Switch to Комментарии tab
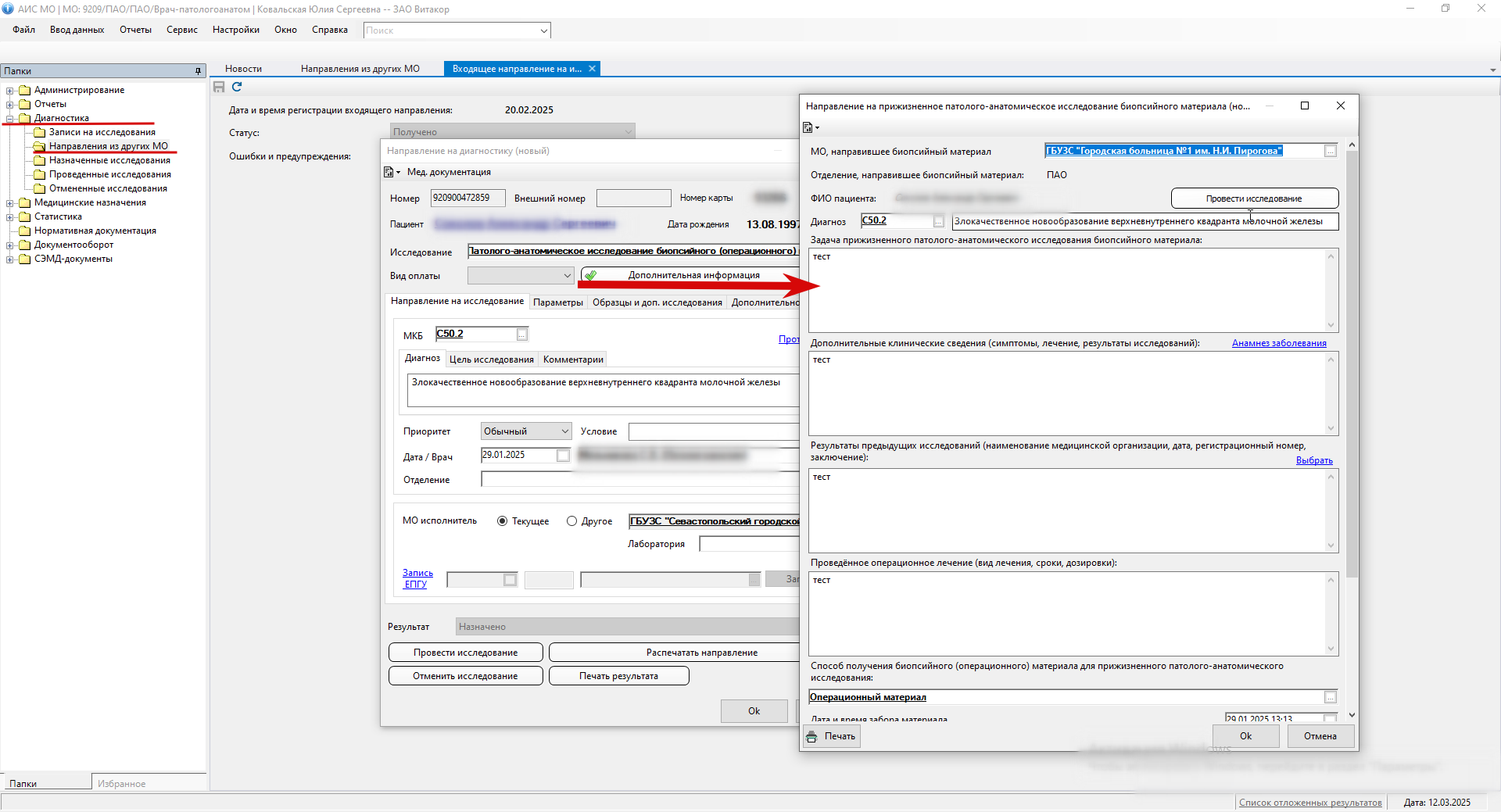The width and height of the screenshot is (1501, 812). point(573,359)
